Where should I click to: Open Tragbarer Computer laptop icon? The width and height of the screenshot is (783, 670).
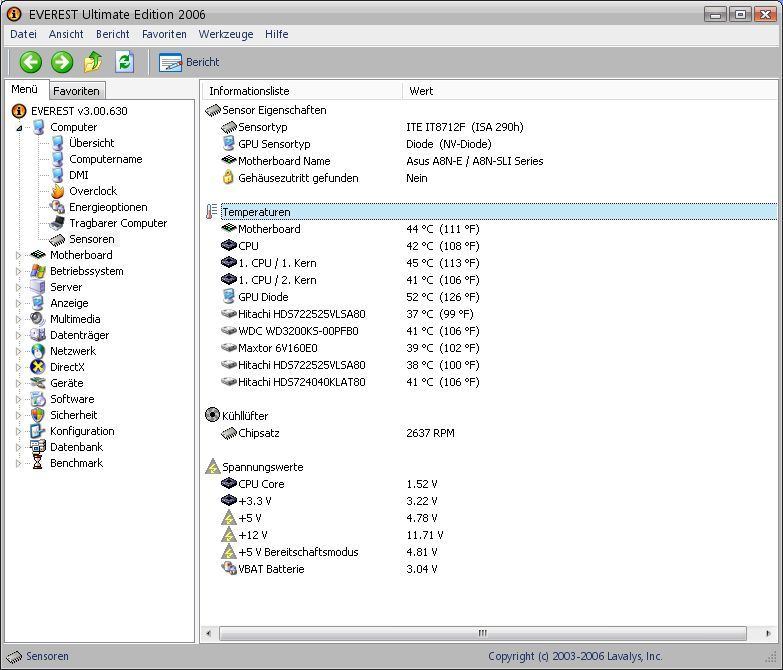57,223
